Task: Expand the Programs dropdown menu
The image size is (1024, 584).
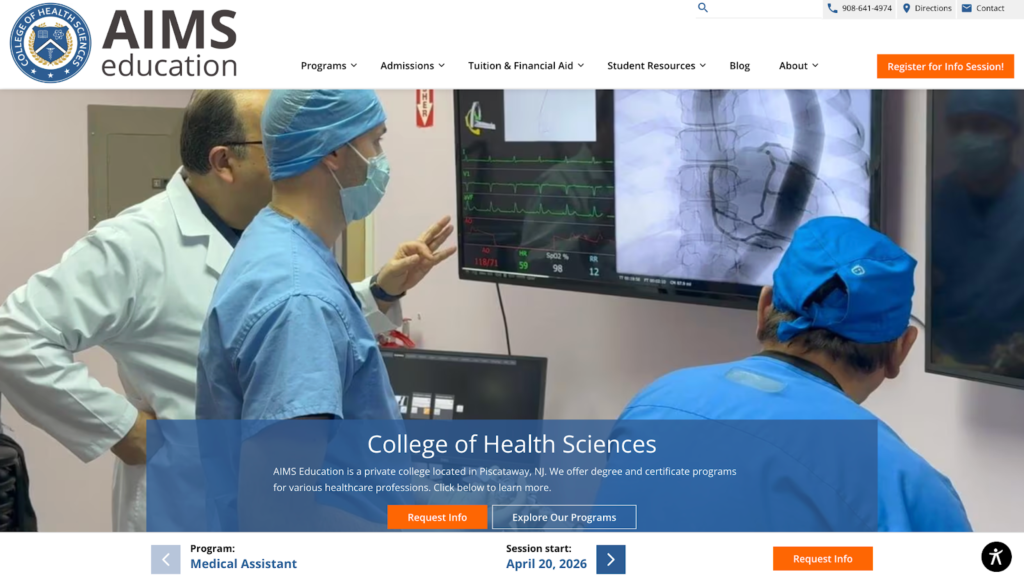Action: [328, 66]
